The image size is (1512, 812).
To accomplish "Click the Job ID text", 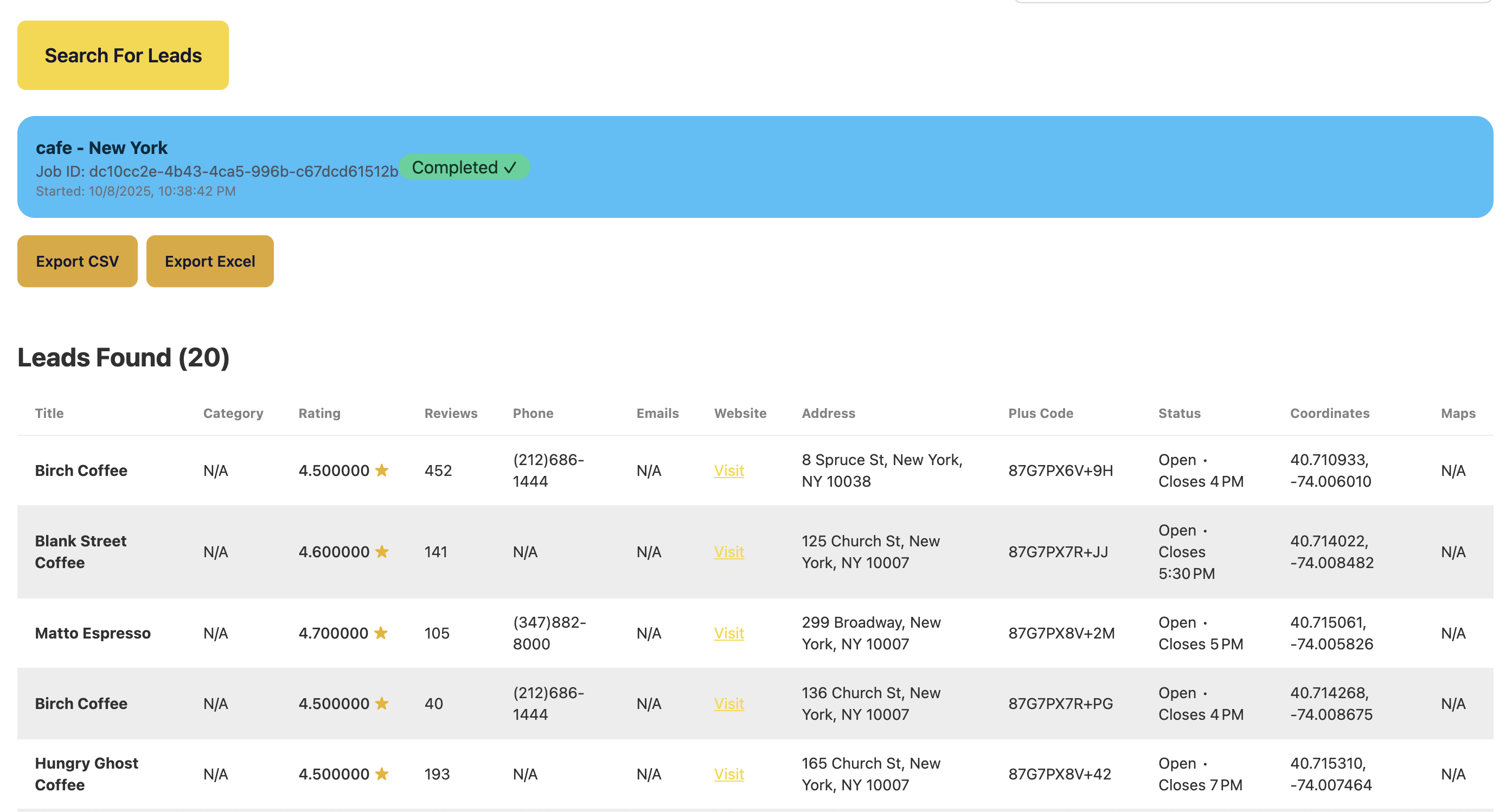I will click(x=216, y=171).
